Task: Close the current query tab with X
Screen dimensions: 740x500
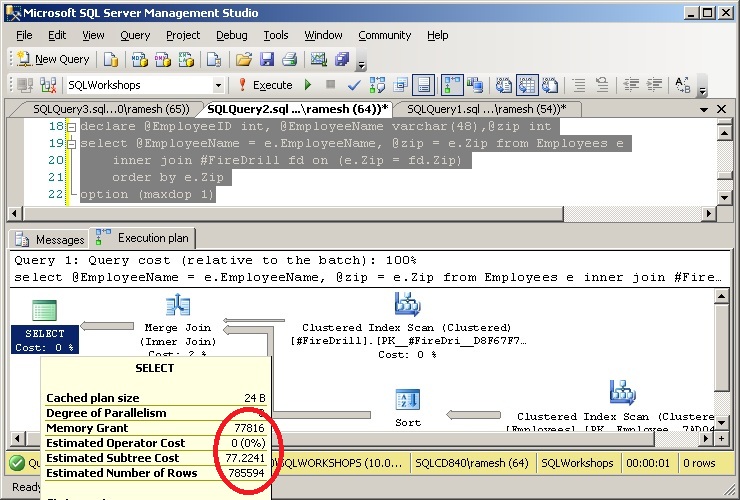Action: point(721,109)
